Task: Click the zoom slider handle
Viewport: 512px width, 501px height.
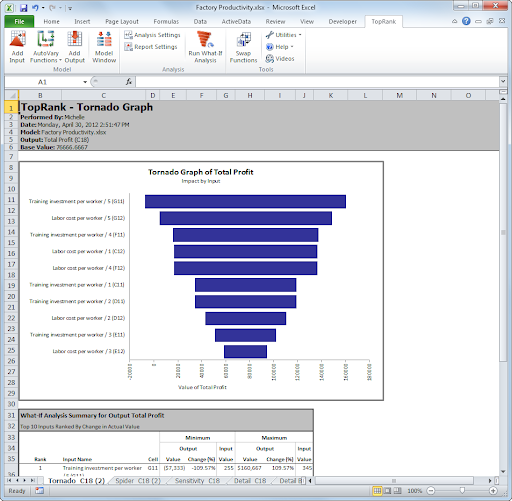Action: click(462, 491)
